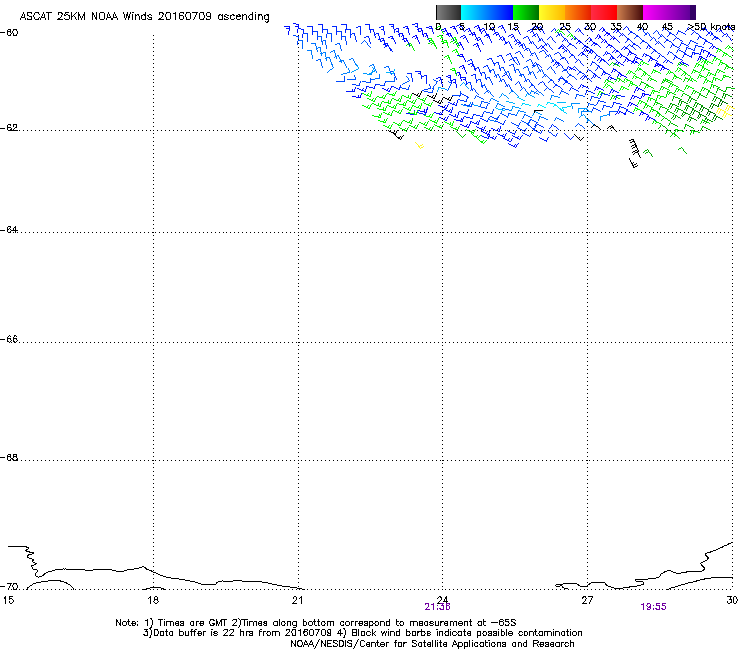This screenshot has width=740, height=650.
Task: Click the '21' longitude label on bottom axis
Action: click(297, 600)
